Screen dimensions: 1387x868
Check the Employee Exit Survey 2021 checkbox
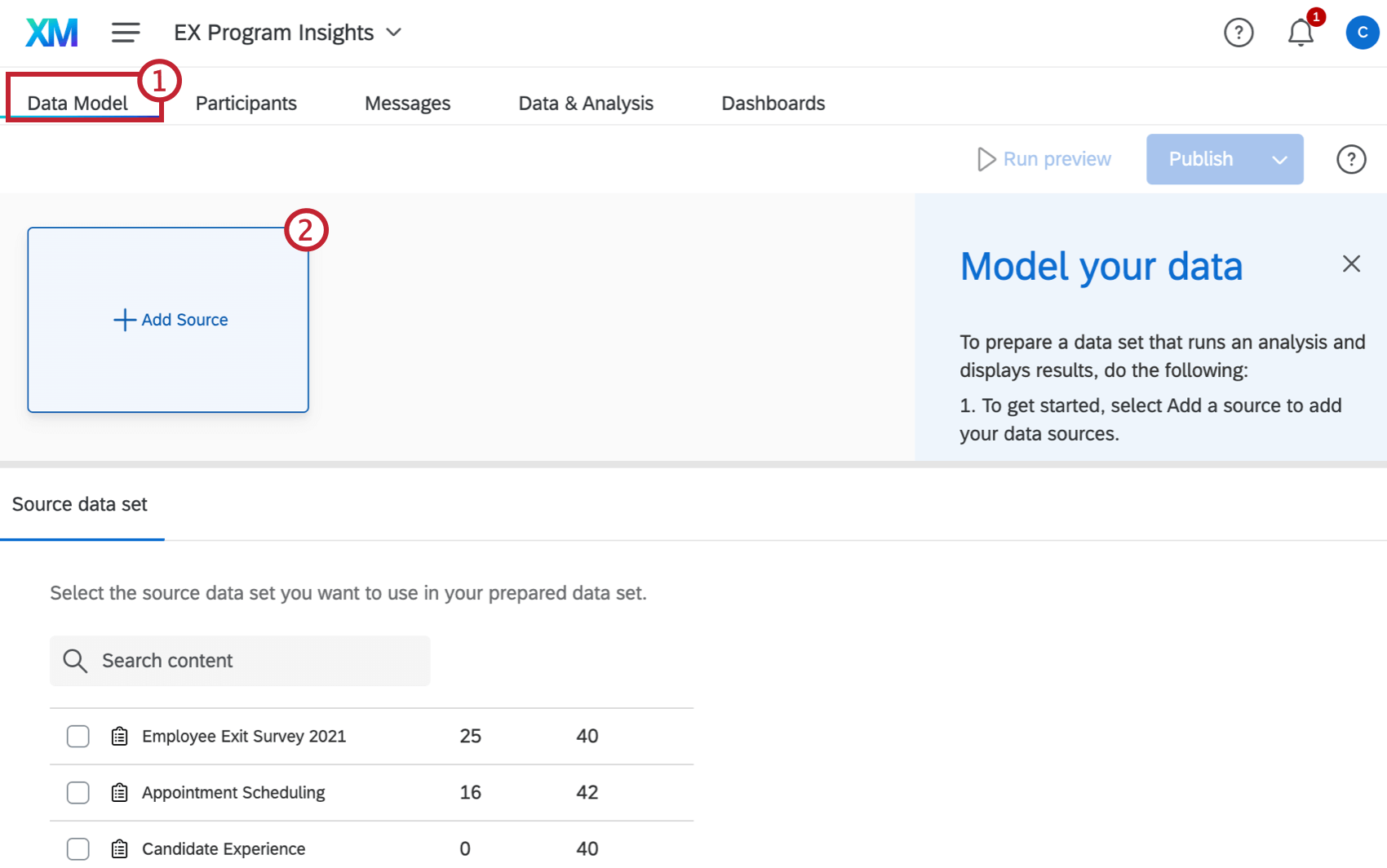click(x=78, y=737)
